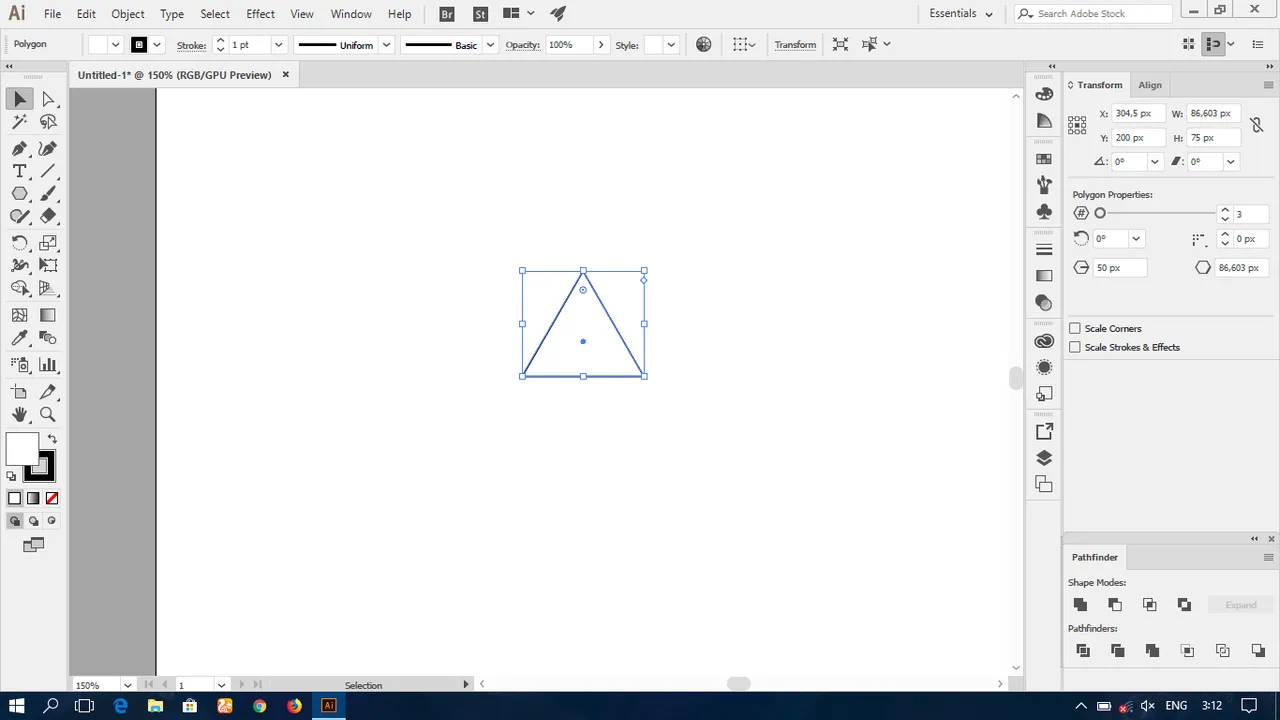Open the Effect menu
Viewport: 1280px width, 720px height.
260,14
